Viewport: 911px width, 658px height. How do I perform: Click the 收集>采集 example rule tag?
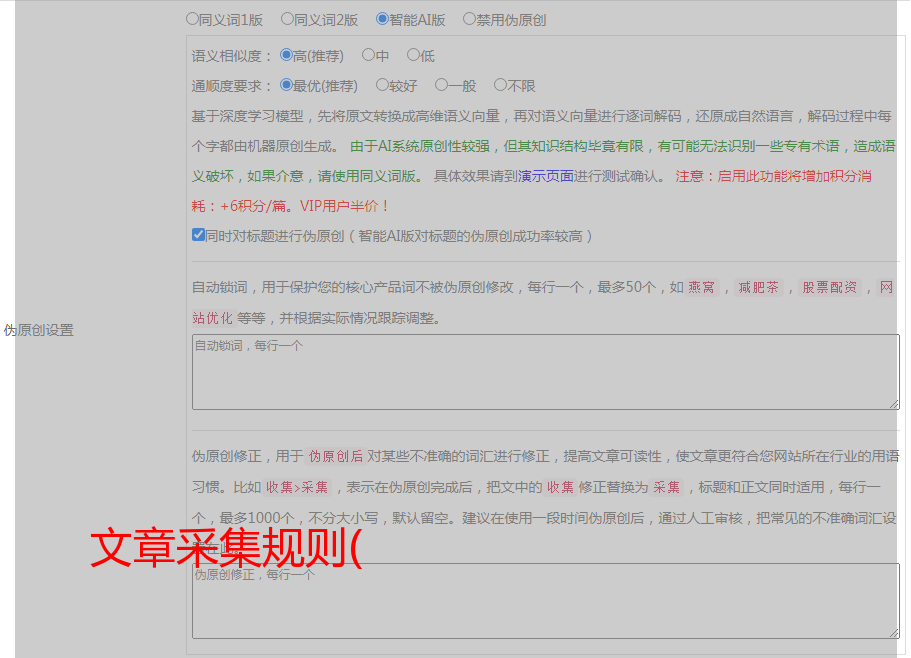coord(297,487)
